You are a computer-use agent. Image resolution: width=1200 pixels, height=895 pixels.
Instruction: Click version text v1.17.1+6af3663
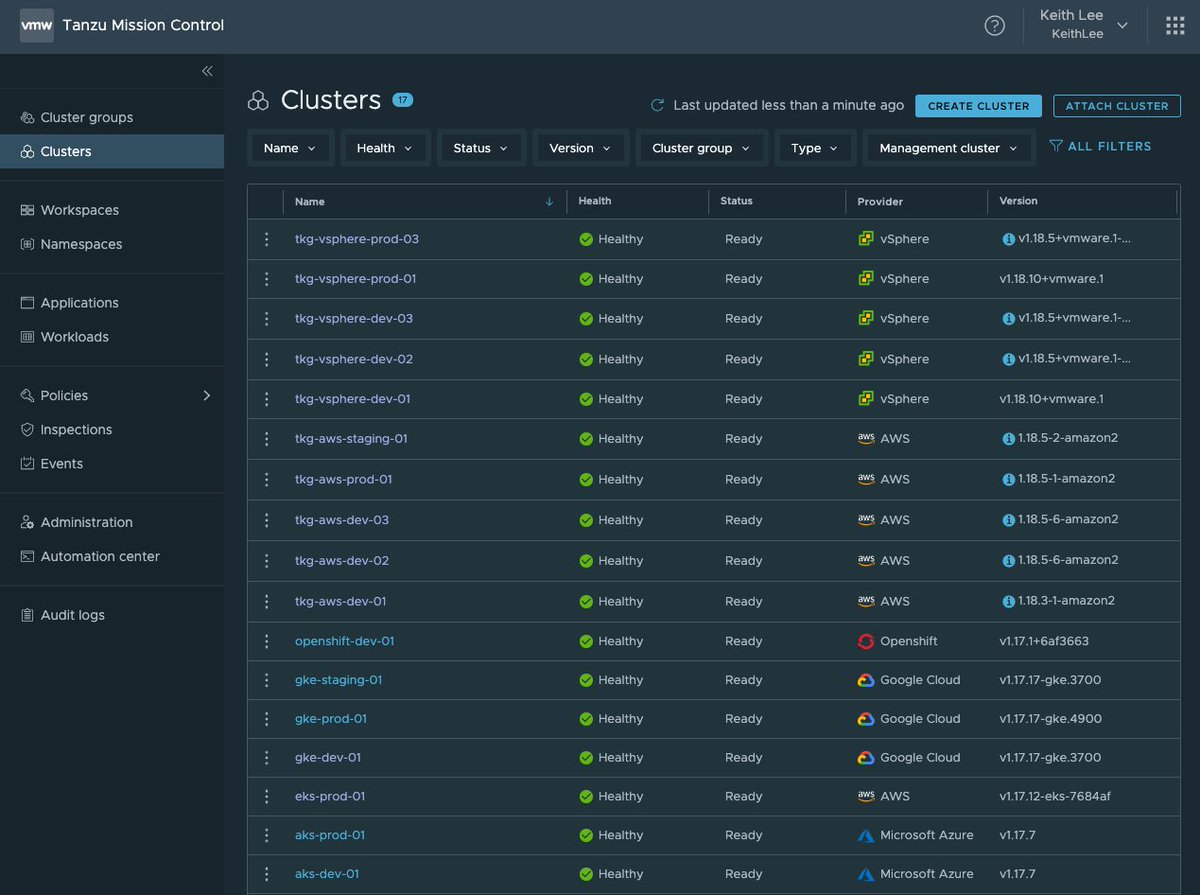(x=1044, y=641)
